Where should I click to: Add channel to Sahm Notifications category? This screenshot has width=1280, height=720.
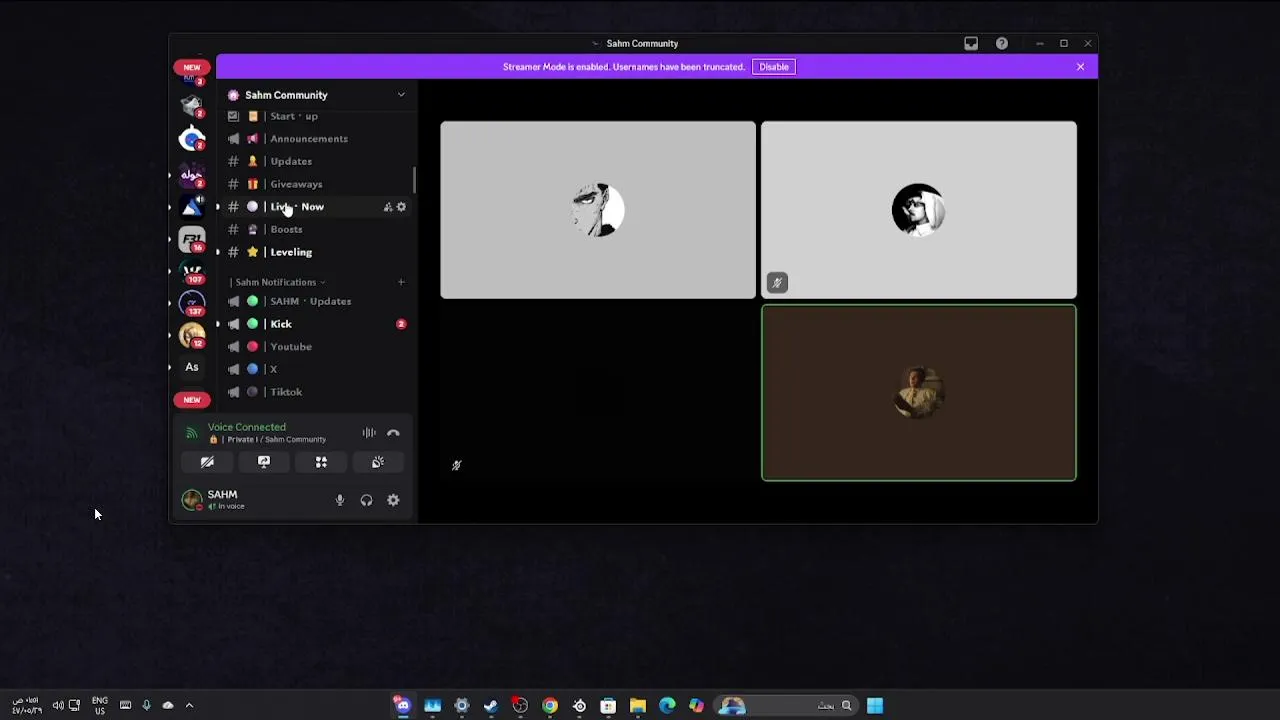401,282
